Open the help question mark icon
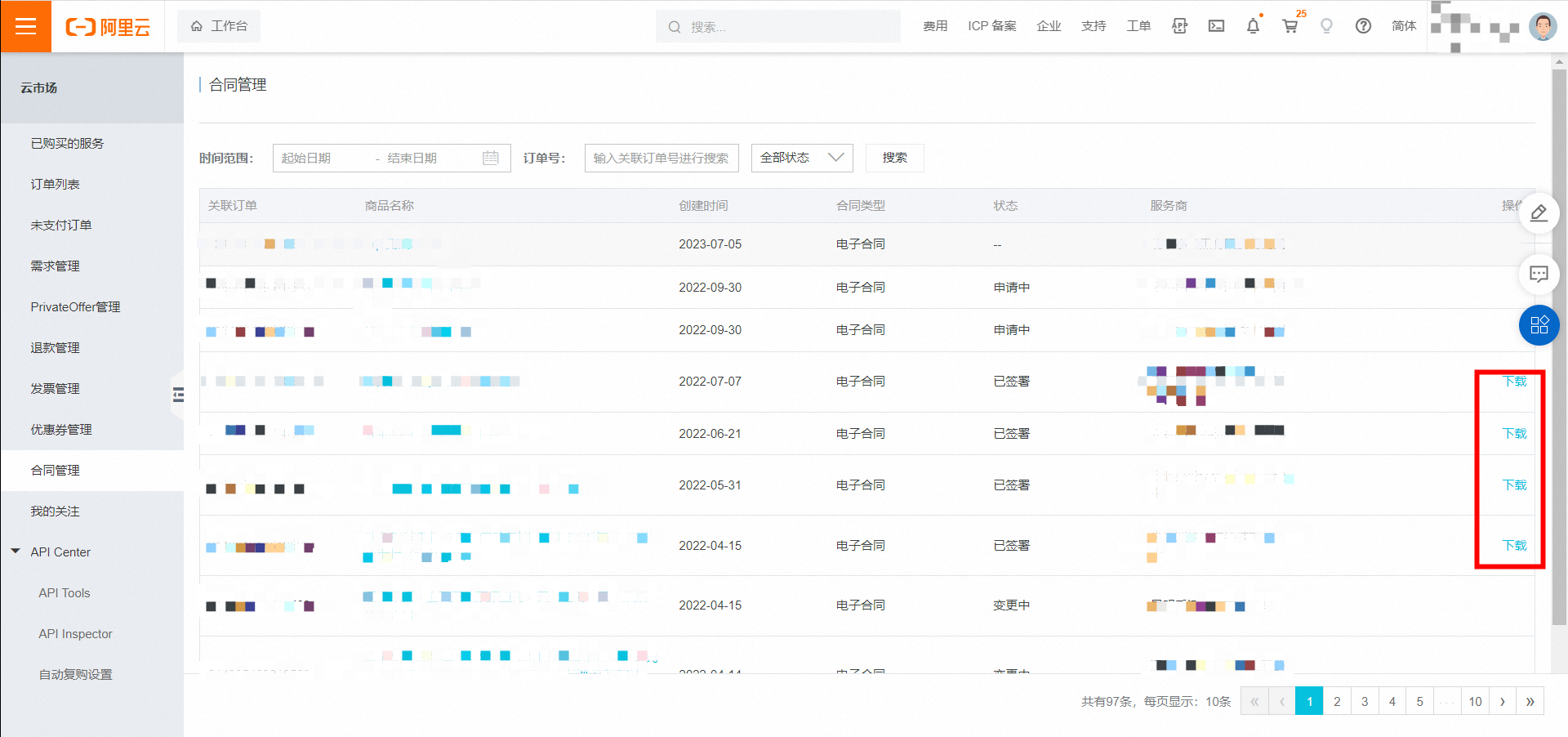 coord(1363,26)
